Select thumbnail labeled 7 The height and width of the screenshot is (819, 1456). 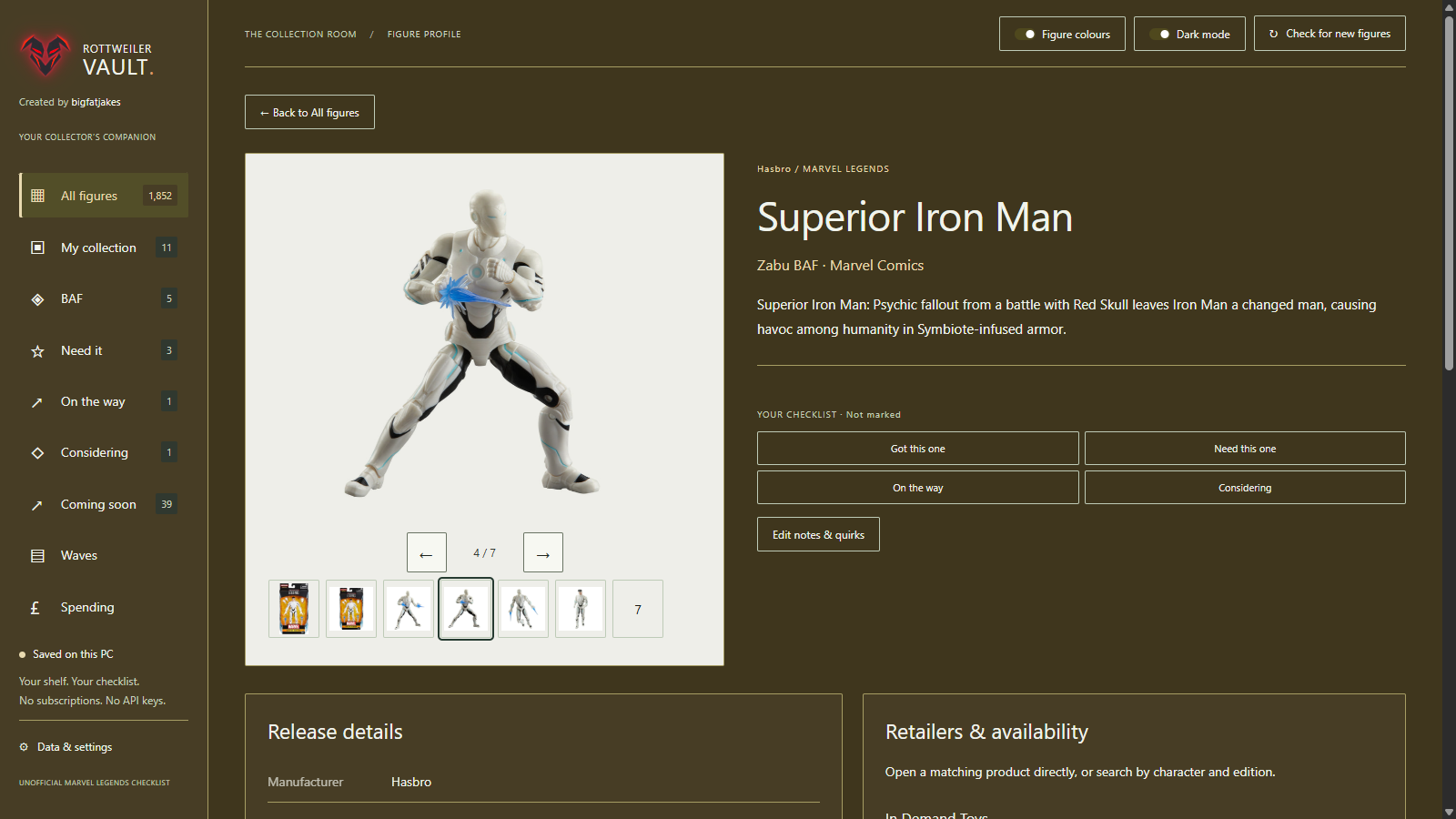(x=638, y=609)
